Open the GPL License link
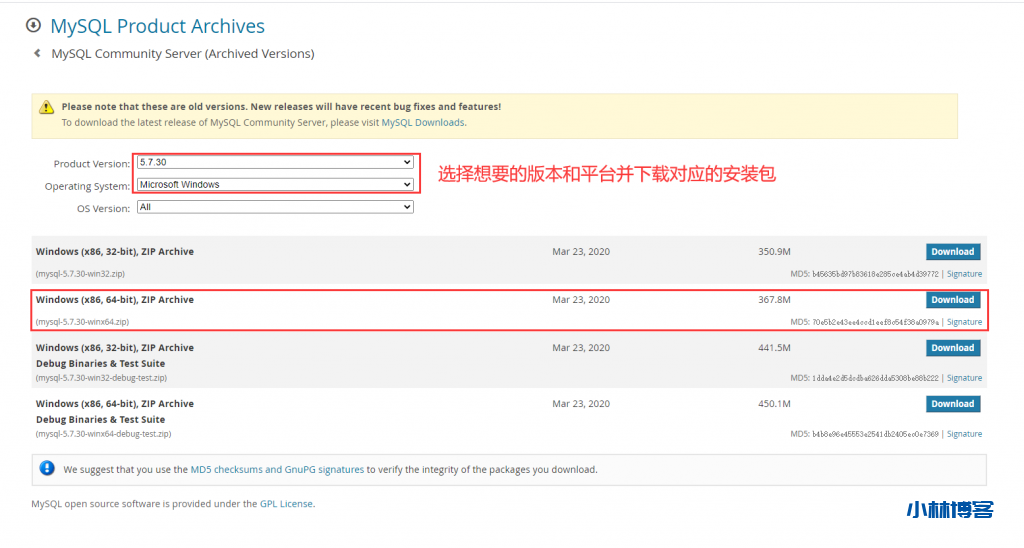Viewport: 1024px width, 548px height. point(286,504)
